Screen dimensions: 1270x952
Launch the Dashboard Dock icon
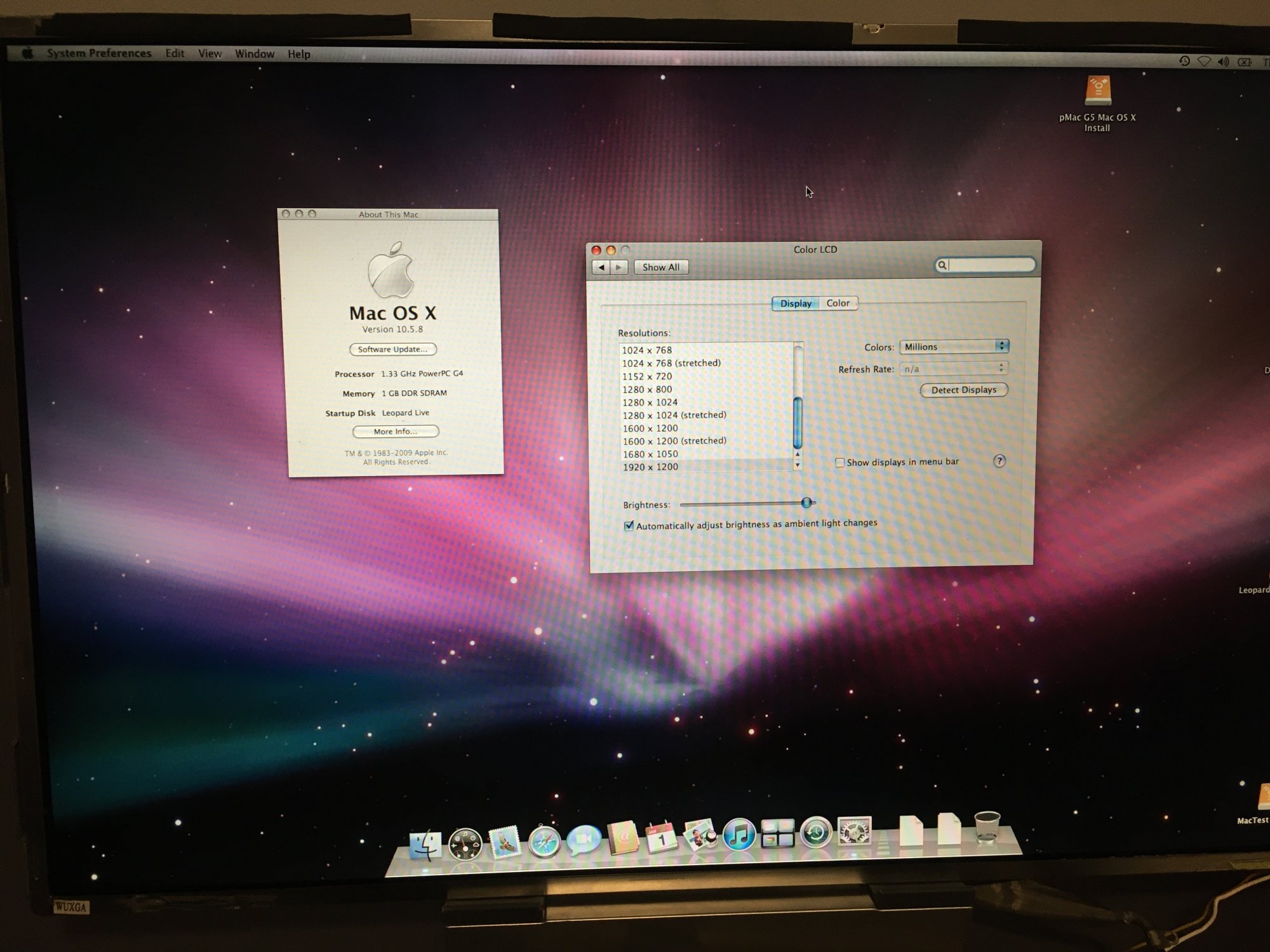click(465, 844)
